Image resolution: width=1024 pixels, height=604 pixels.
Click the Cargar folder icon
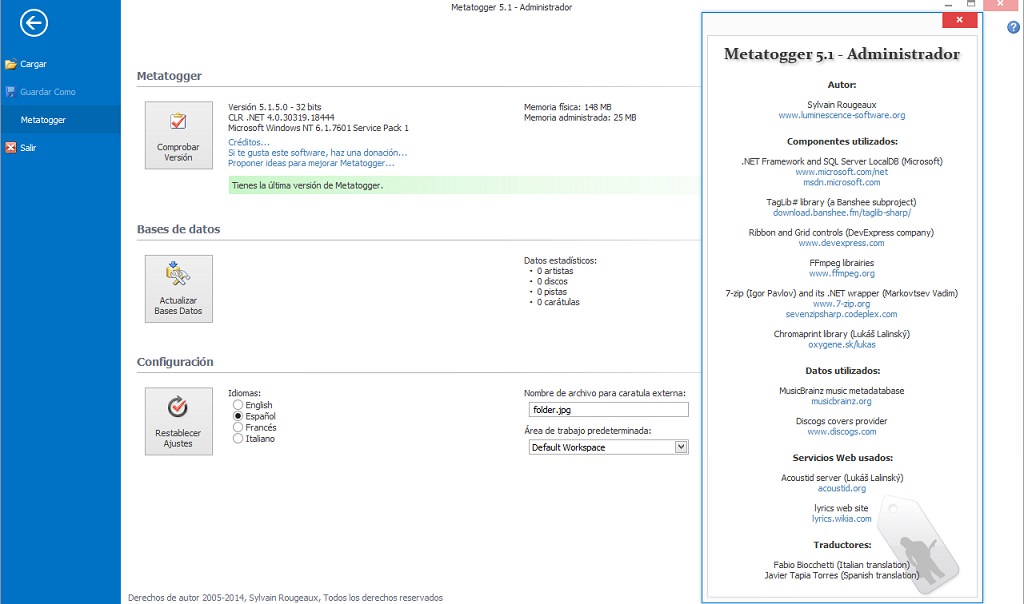pos(10,64)
